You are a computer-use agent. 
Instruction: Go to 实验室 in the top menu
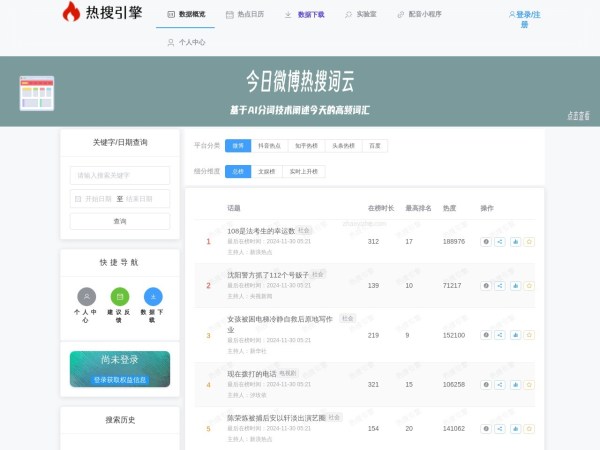[361, 15]
